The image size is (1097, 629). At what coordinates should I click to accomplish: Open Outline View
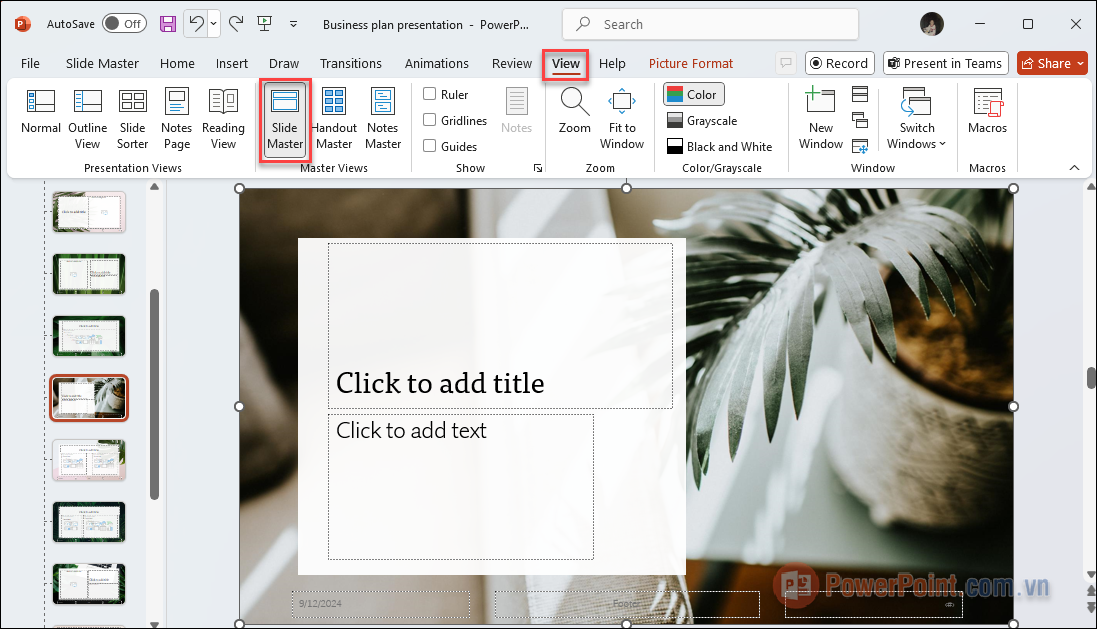[87, 119]
